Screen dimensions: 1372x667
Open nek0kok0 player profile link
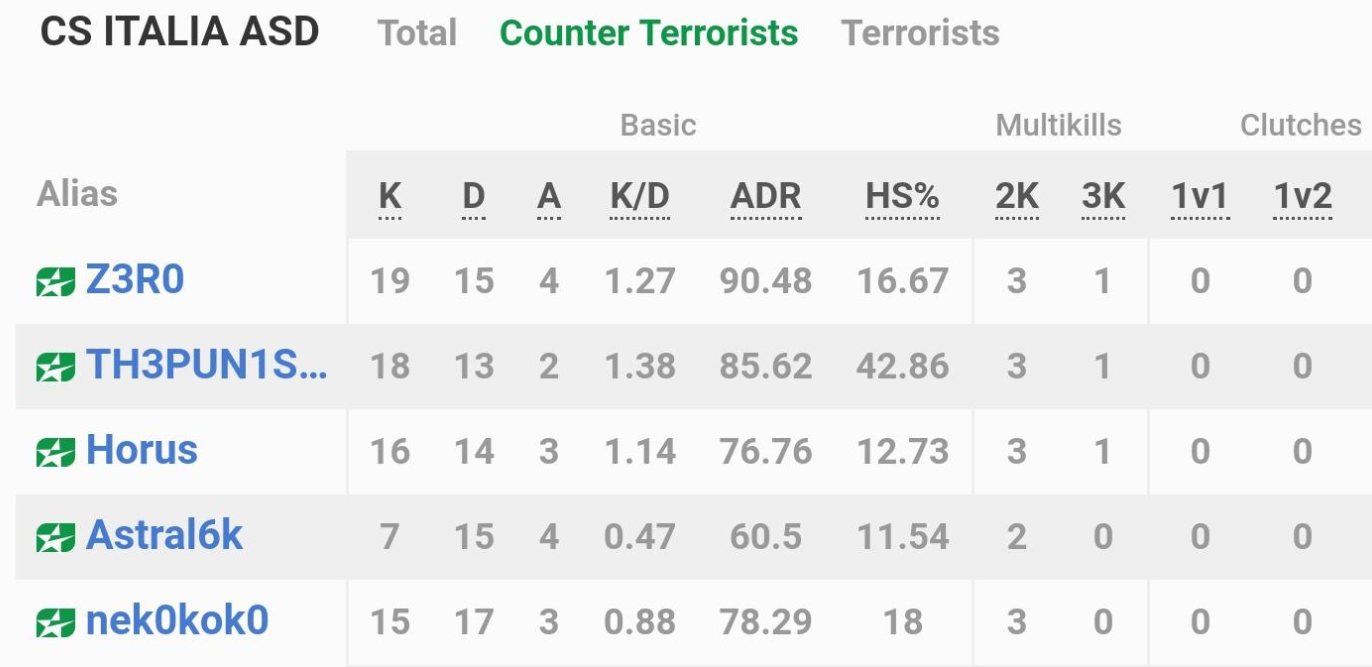178,621
